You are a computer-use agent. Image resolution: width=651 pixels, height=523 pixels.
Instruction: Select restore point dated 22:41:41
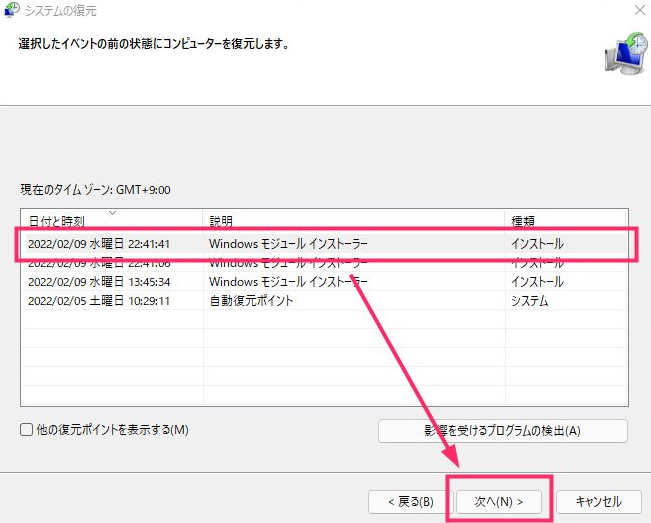(324, 244)
